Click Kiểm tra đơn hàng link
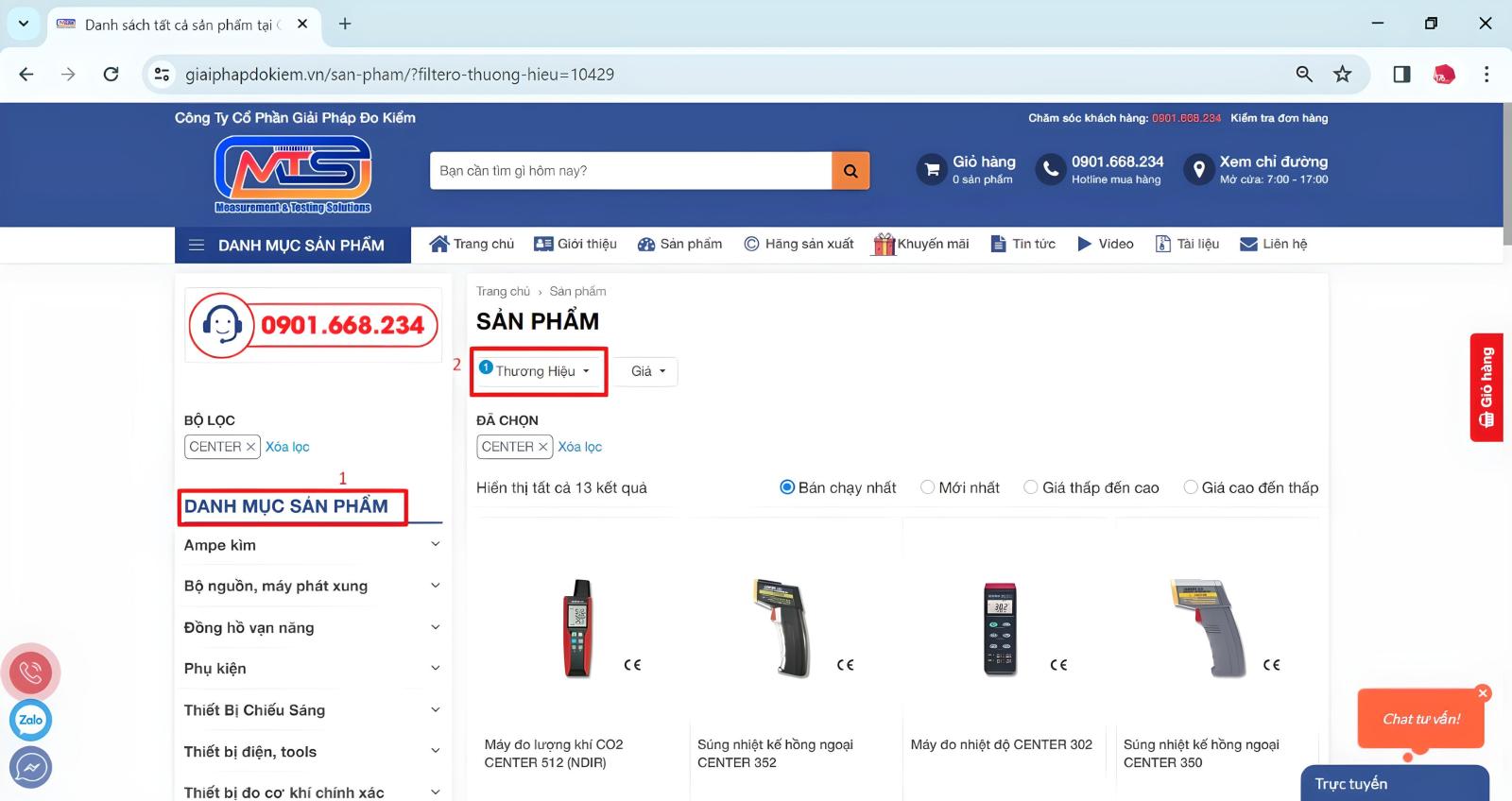Image resolution: width=1512 pixels, height=801 pixels. pos(1279,118)
